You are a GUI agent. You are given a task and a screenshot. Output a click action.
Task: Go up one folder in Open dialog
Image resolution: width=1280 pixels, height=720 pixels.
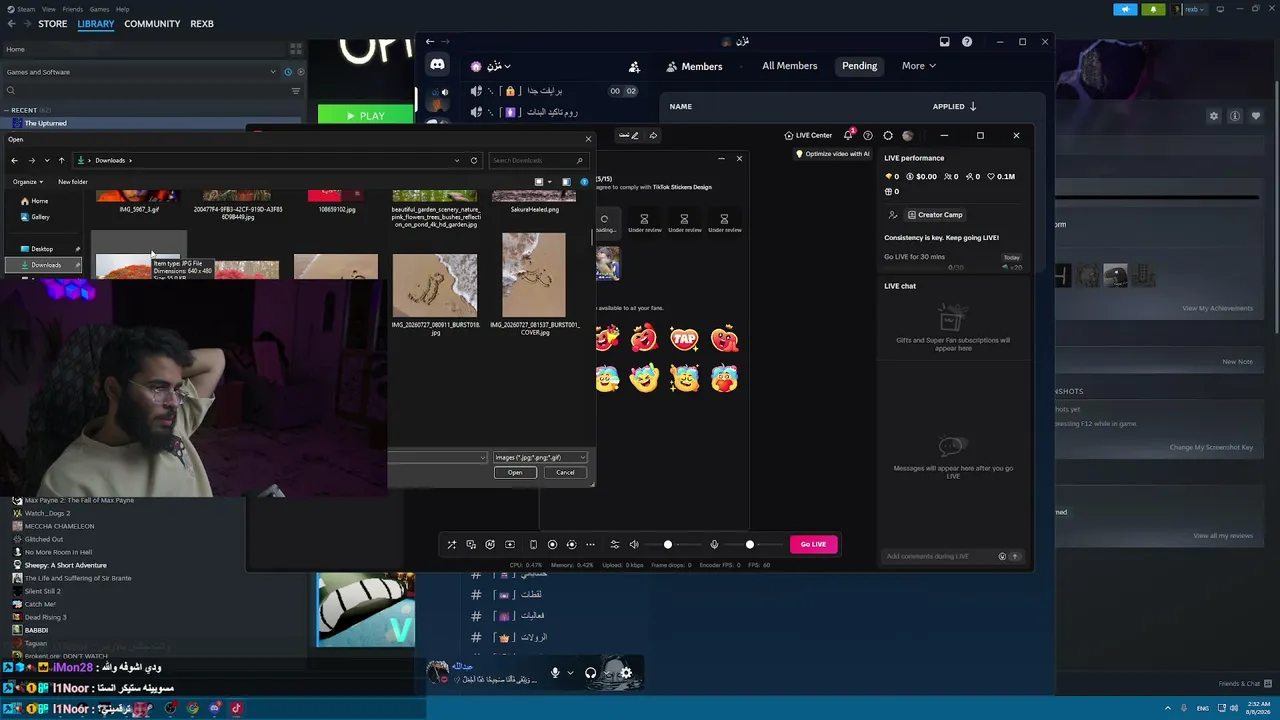tap(61, 160)
